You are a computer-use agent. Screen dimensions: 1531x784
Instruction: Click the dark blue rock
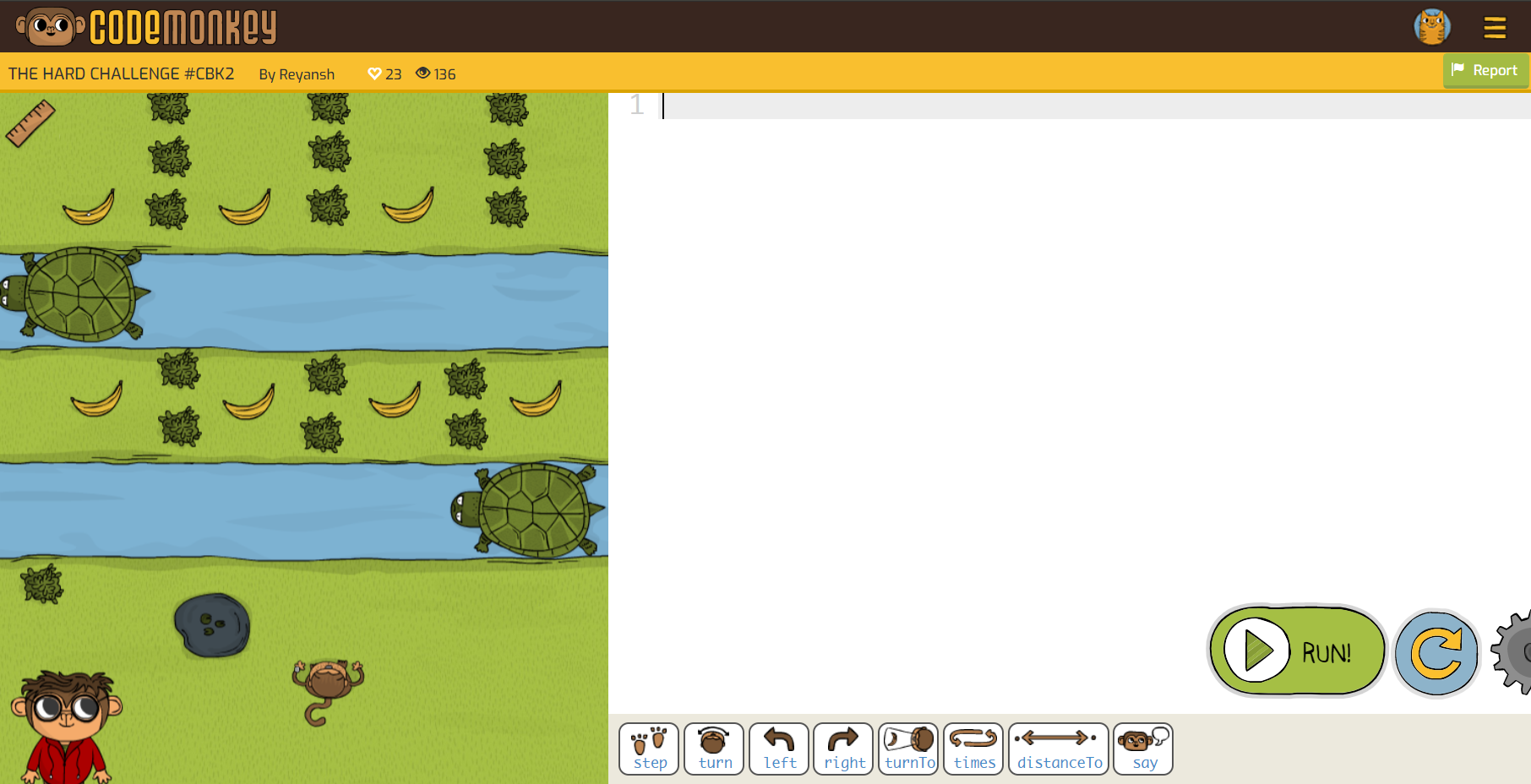point(212,625)
